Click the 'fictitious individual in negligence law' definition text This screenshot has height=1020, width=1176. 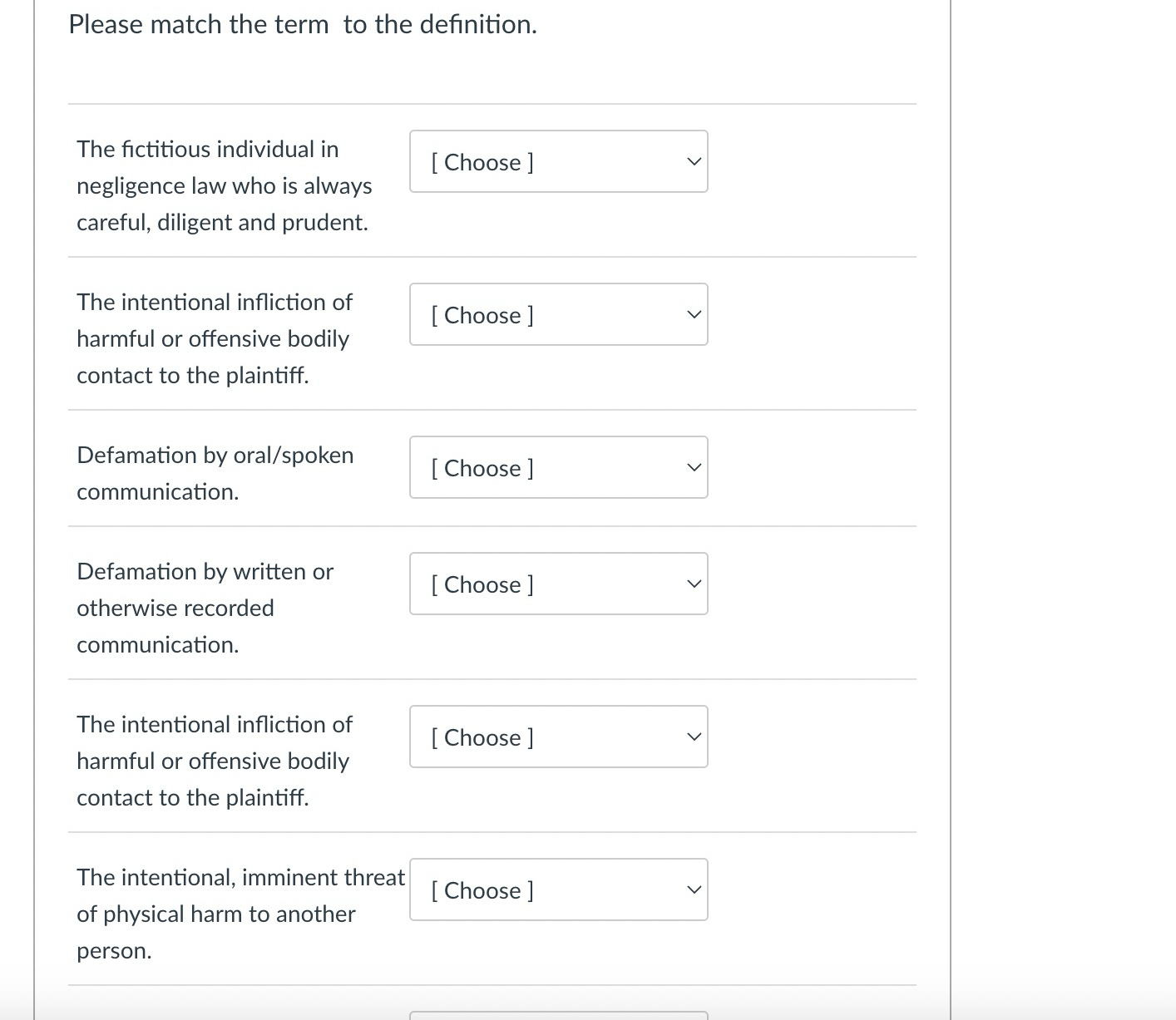pos(224,185)
